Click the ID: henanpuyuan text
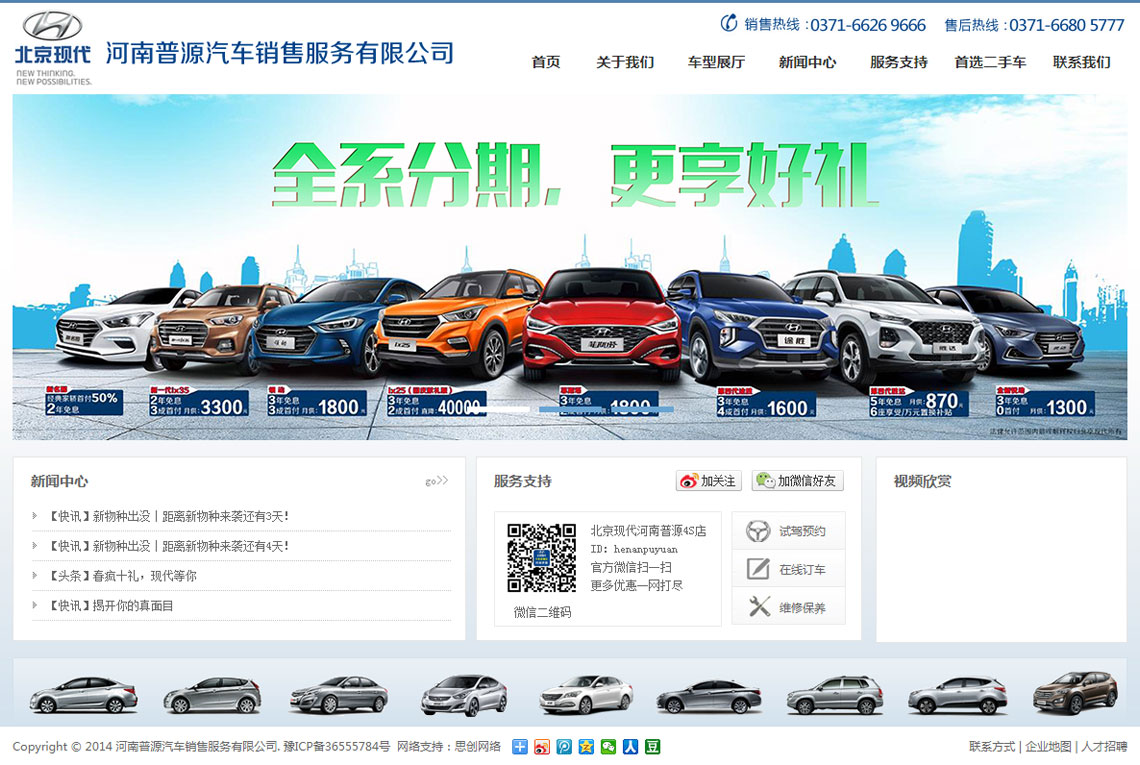Screen dimensions: 1140x765 (634, 550)
